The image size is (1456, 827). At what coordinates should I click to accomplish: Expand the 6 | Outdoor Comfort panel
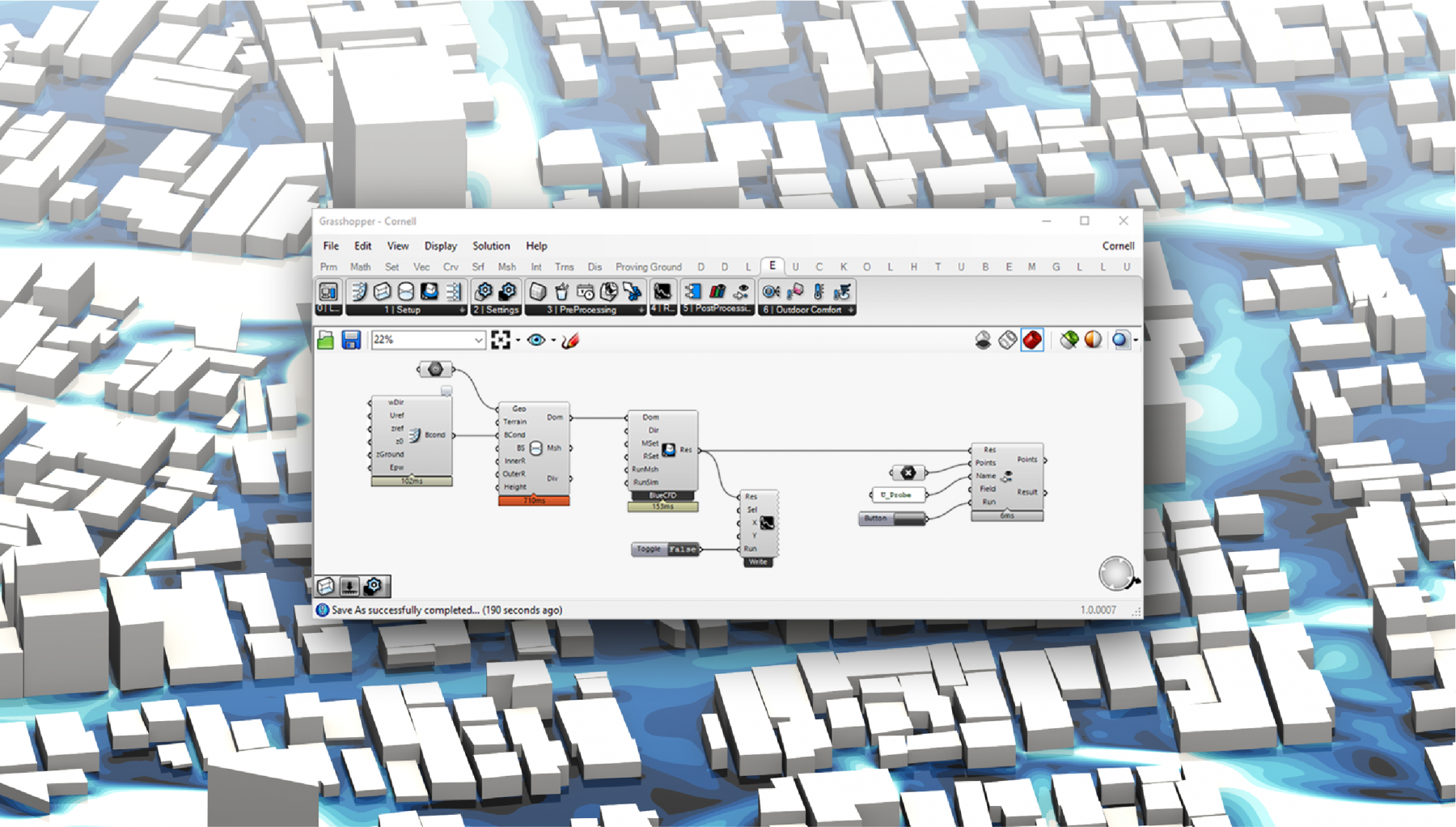tap(851, 310)
